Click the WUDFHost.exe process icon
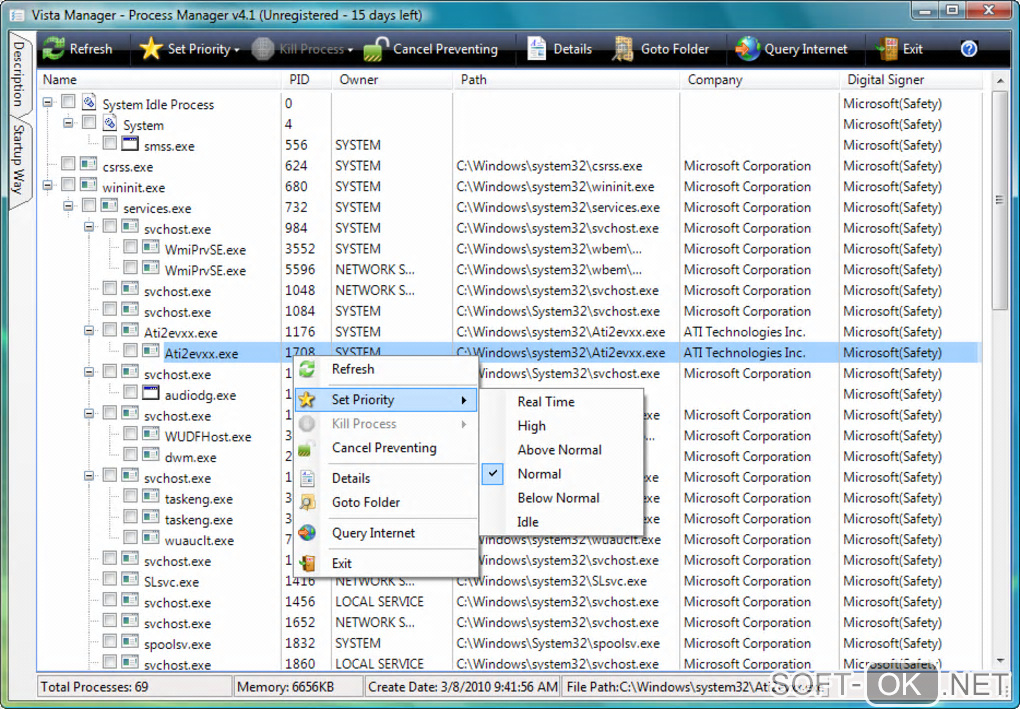The height and width of the screenshot is (709, 1020). (x=151, y=434)
